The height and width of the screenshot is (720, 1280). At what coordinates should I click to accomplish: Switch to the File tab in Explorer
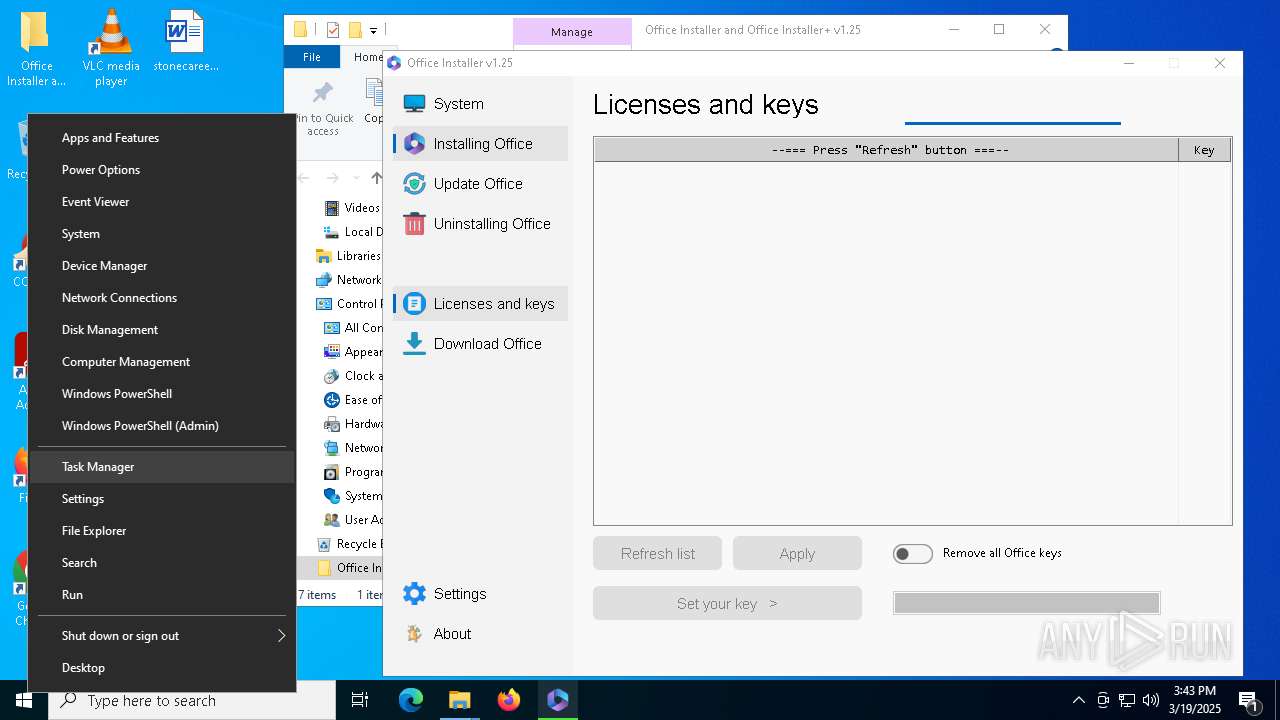312,57
